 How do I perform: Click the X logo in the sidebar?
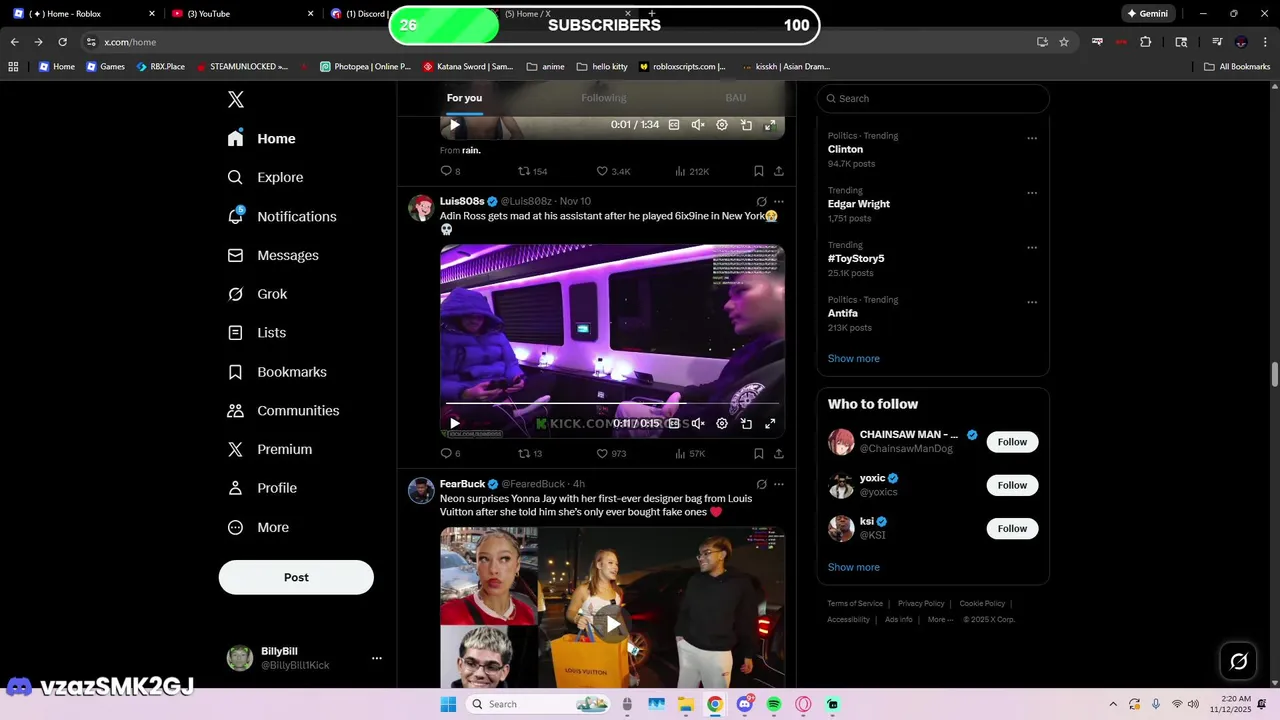[x=236, y=99]
